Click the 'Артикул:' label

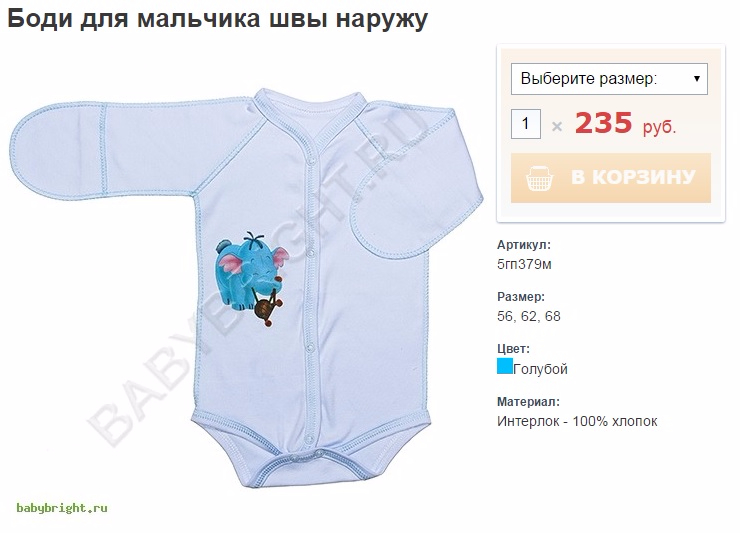point(524,245)
